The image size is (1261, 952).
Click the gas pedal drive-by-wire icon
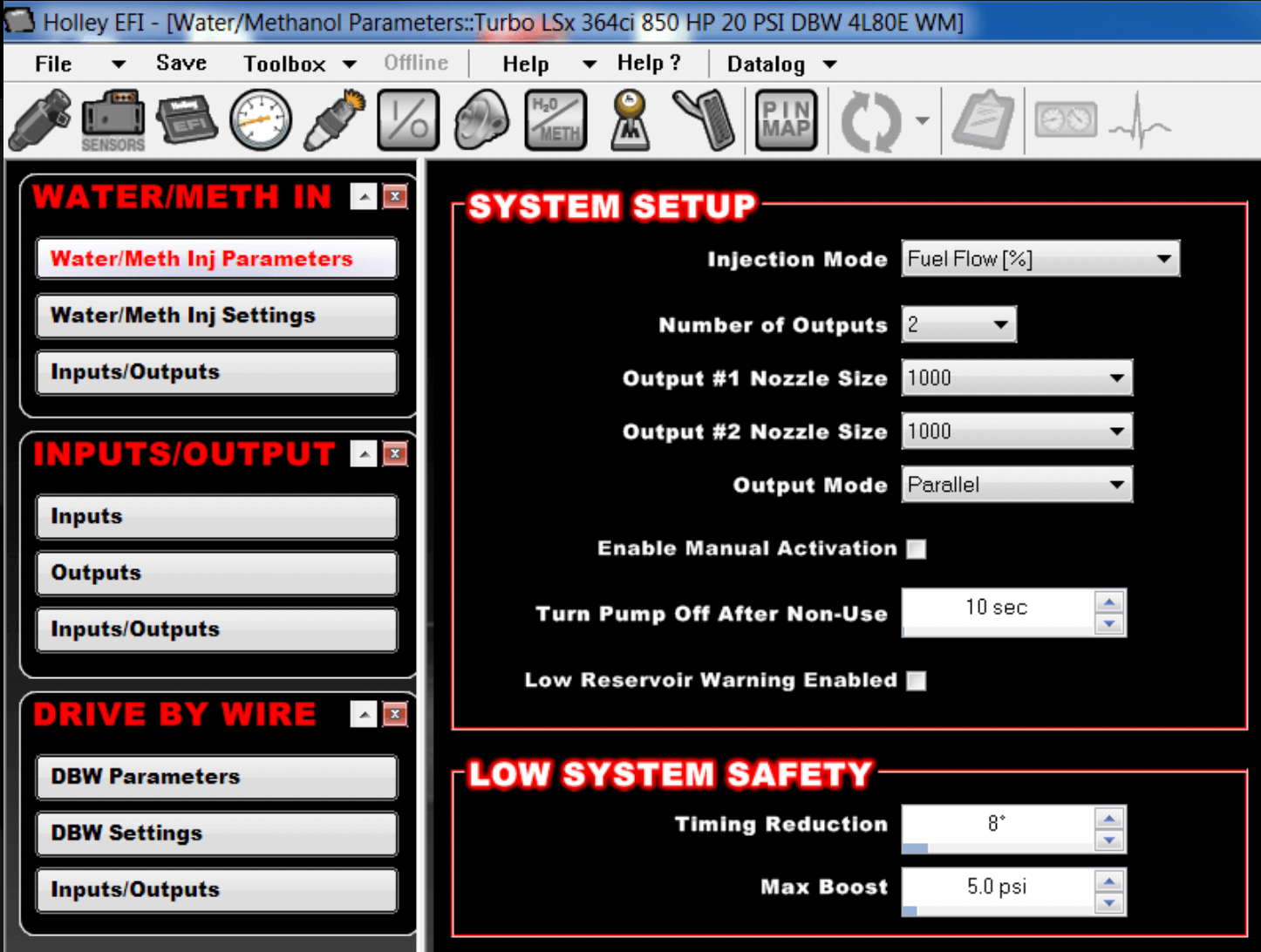point(705,120)
